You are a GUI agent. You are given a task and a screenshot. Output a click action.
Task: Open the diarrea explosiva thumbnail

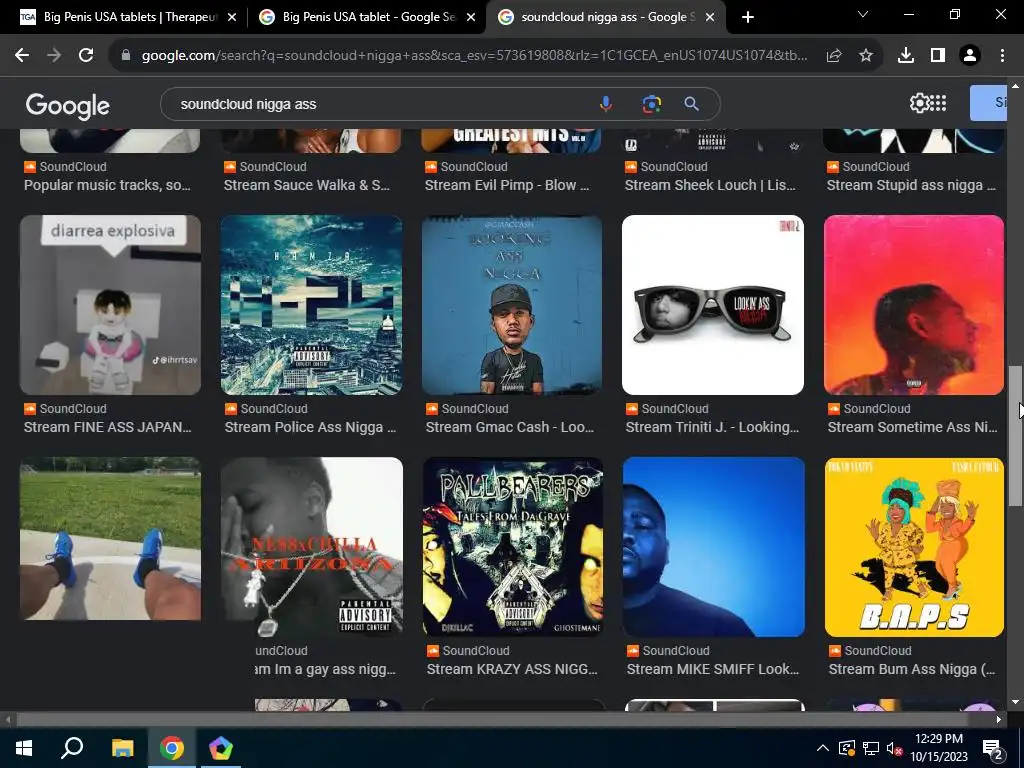point(110,305)
